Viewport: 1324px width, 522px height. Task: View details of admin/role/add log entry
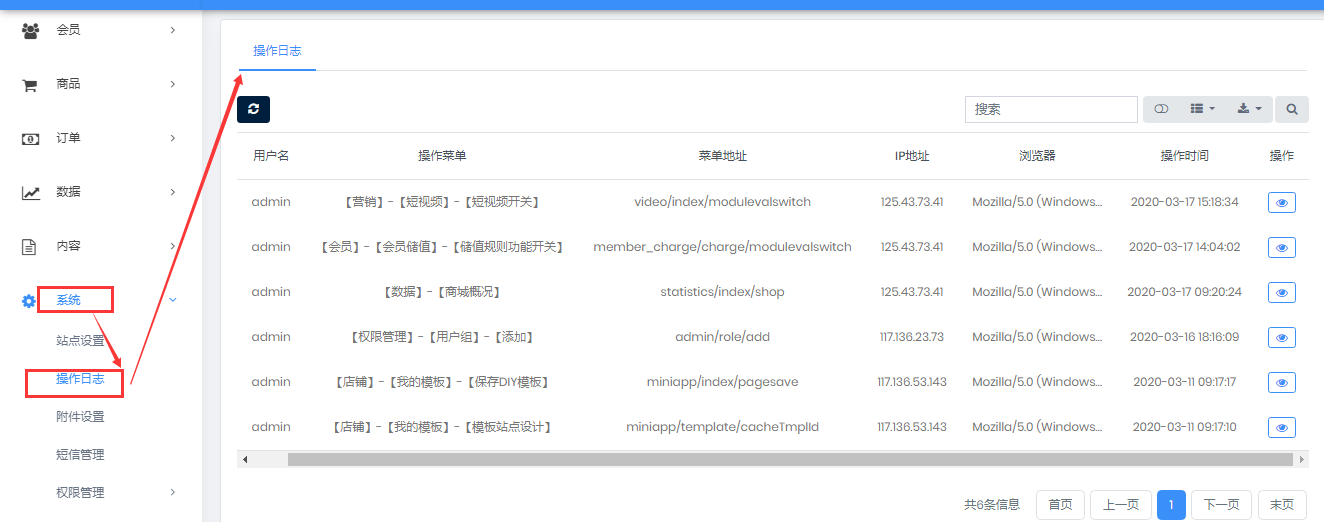coord(1281,337)
